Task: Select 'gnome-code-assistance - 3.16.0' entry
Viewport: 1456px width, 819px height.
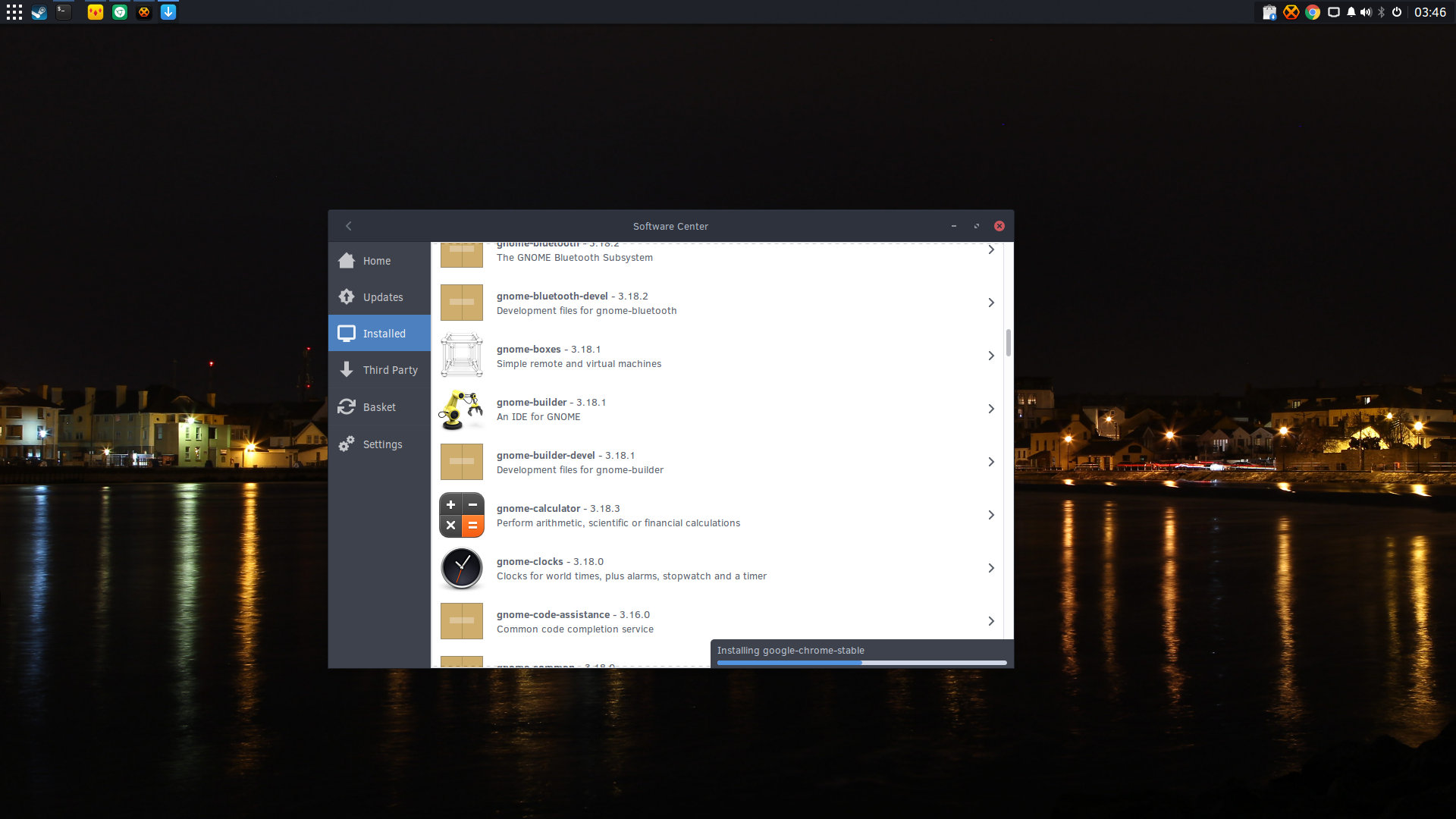Action: (573, 615)
